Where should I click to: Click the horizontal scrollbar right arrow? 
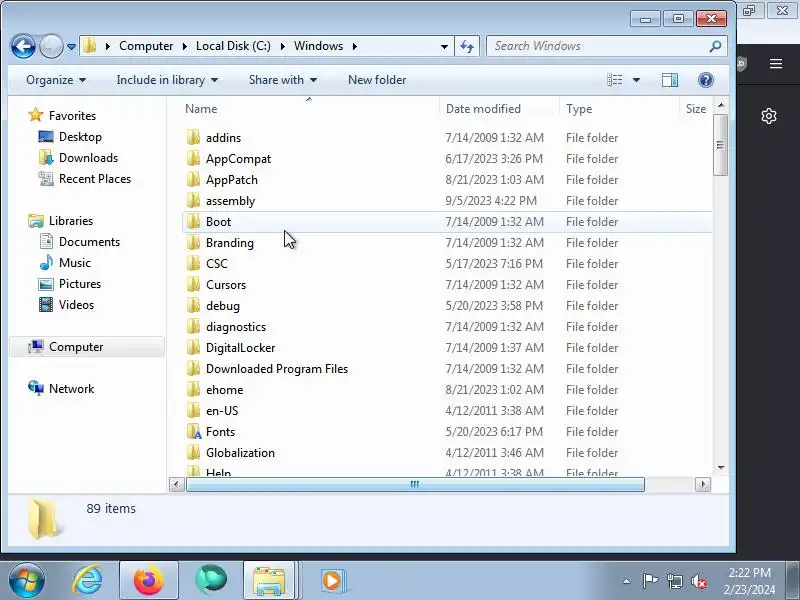click(703, 484)
